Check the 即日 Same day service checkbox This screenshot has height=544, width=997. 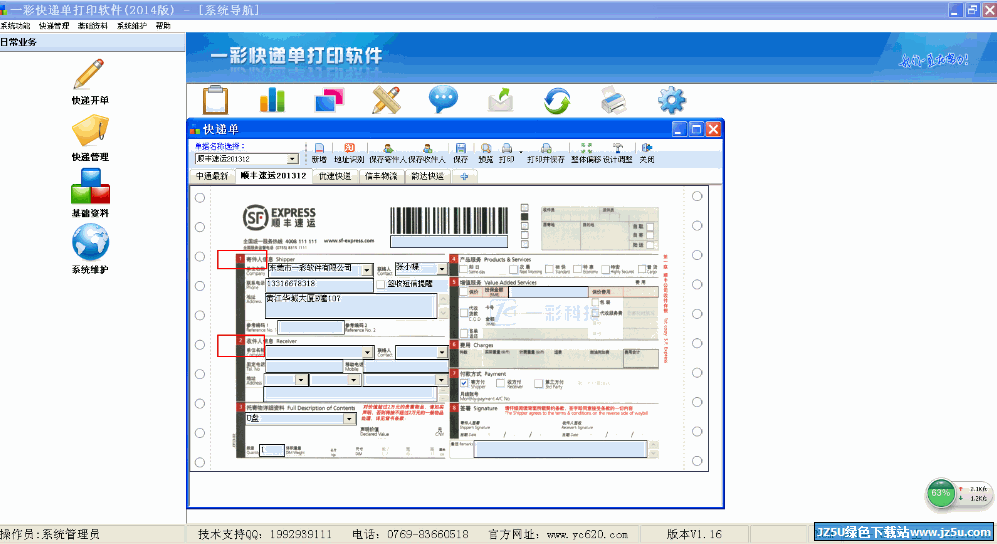464,269
